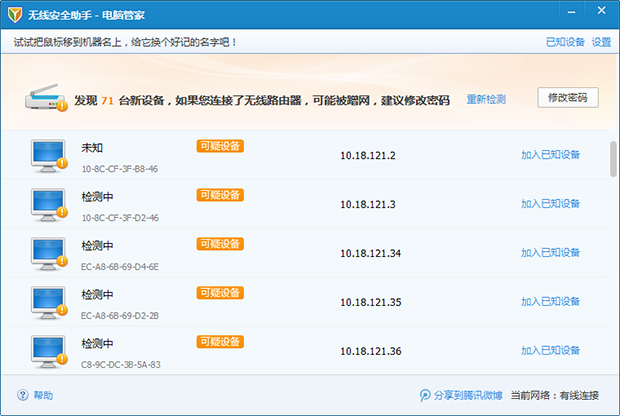Open 已知设备 known devices list

point(564,42)
